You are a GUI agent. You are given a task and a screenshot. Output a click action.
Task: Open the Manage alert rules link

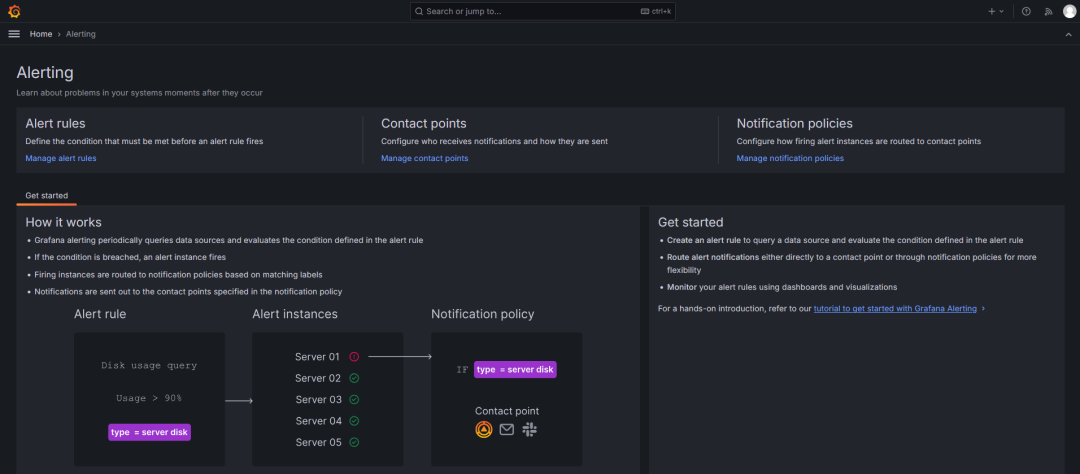click(x=61, y=158)
